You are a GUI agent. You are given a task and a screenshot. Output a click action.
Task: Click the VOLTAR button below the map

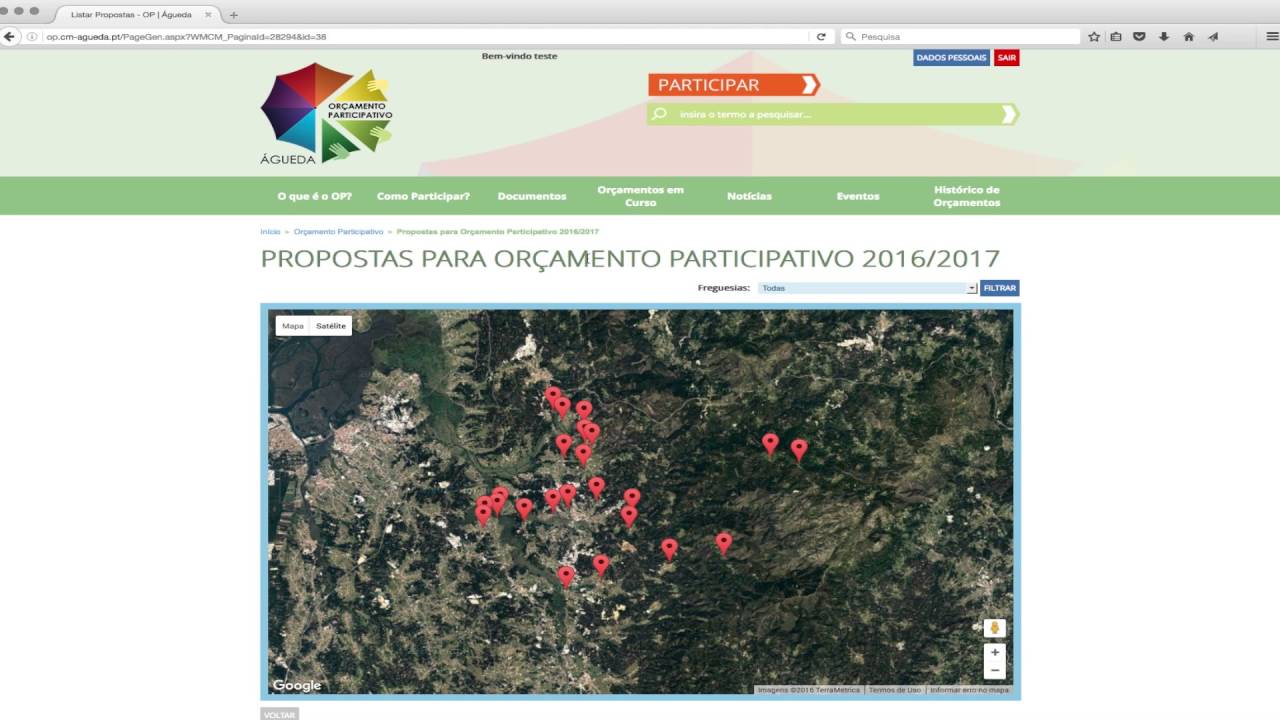point(279,714)
